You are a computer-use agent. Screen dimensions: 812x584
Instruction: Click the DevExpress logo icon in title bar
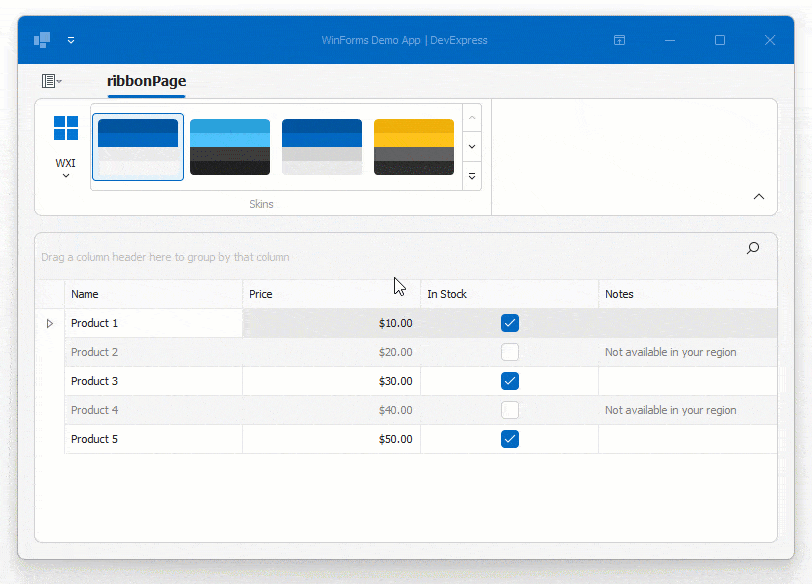point(41,39)
